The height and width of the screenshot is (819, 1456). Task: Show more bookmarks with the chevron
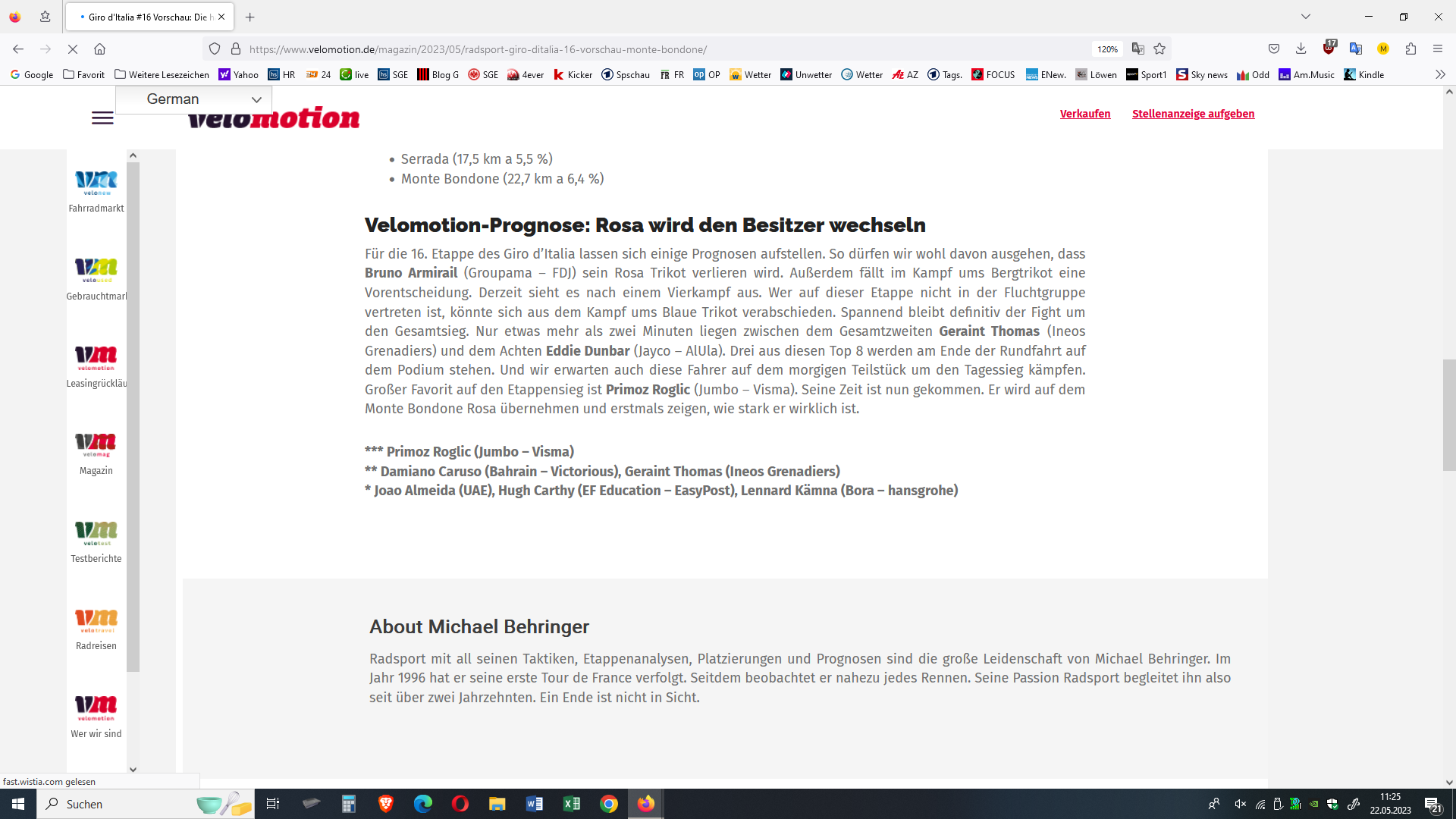(1440, 74)
